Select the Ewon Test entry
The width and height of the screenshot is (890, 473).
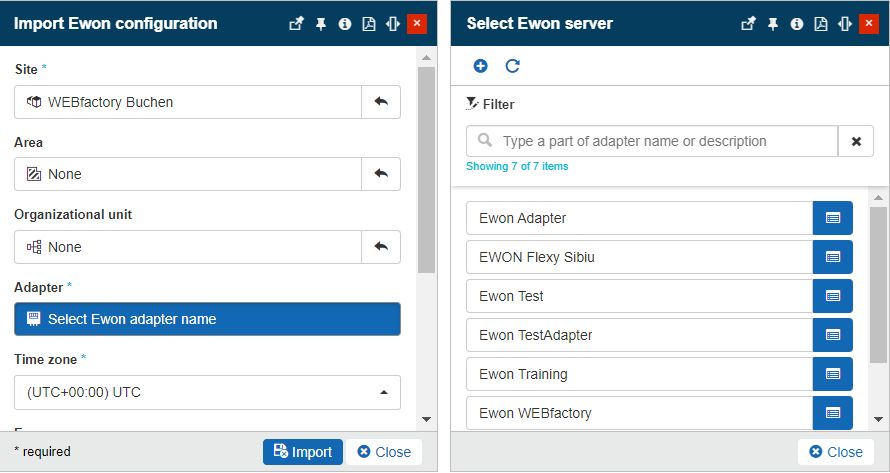(x=640, y=296)
